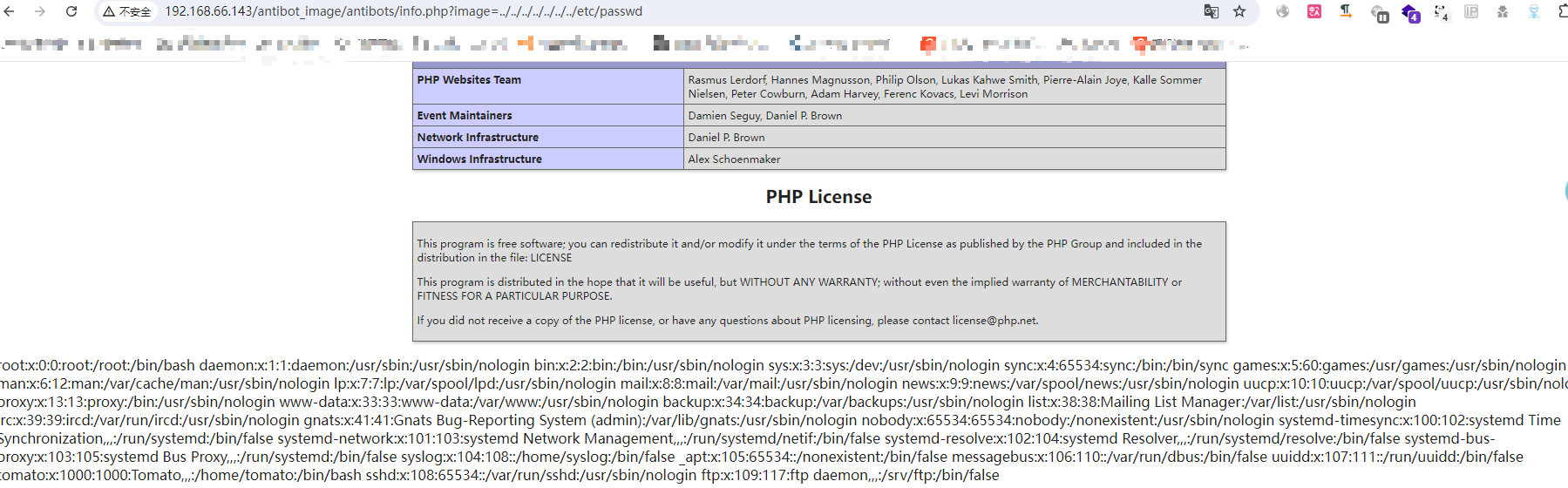The height and width of the screenshot is (488, 1568).
Task: Open the Extensions puzzle-piece menu
Action: [x=1562, y=11]
